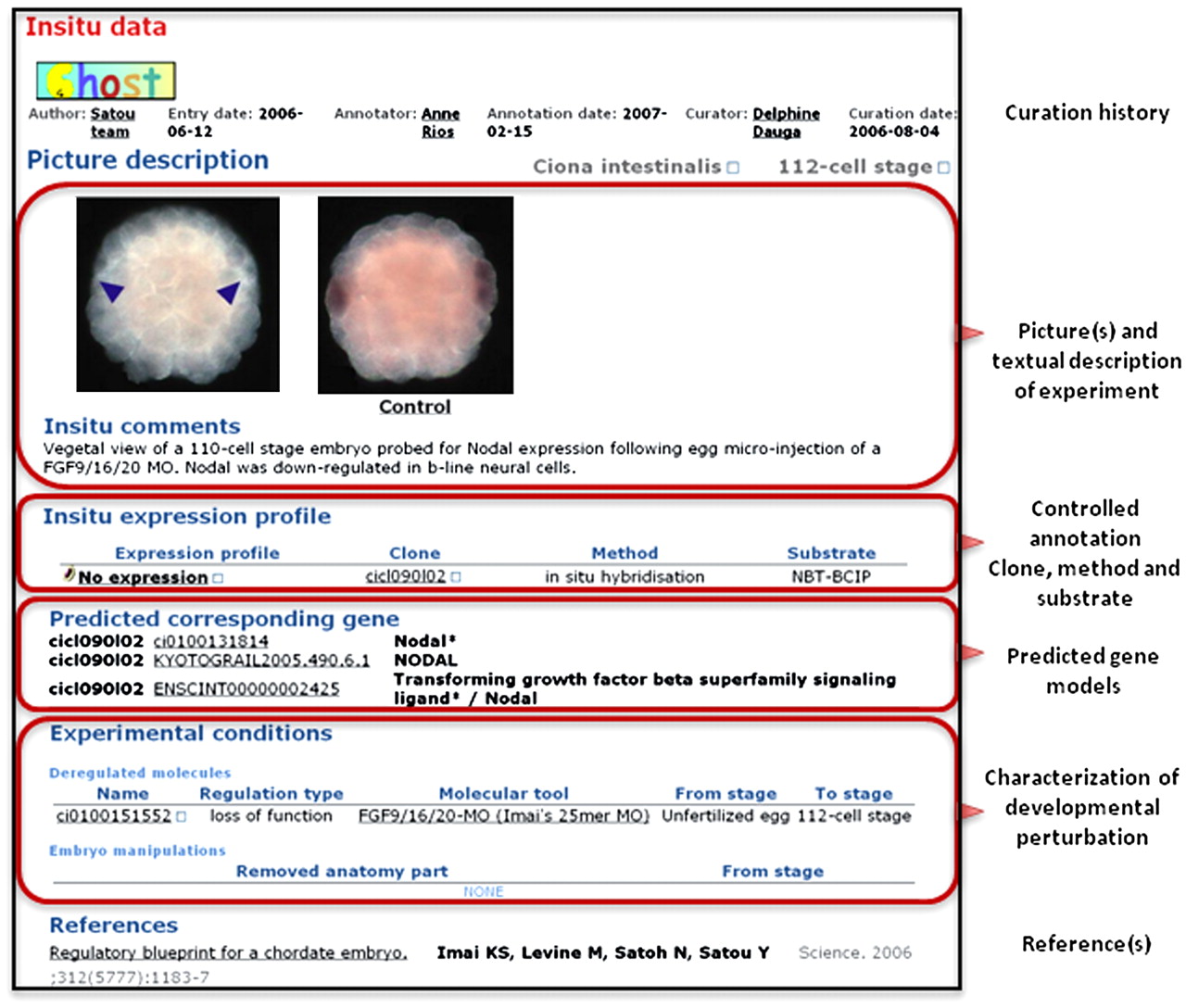Open the KYOTOGRAIL2005.490.6.1 gene model

pos(260,661)
